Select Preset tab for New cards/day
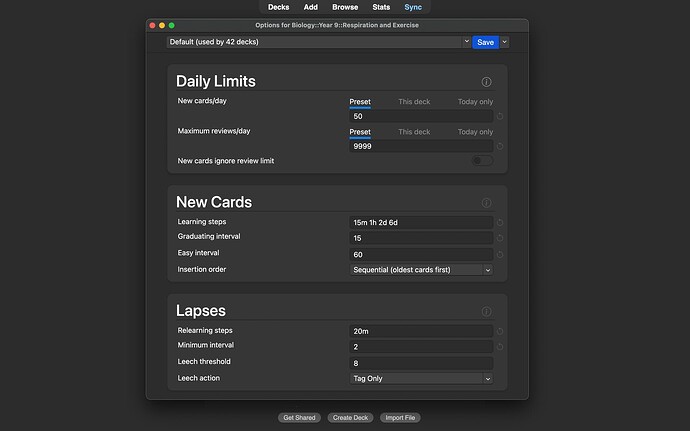This screenshot has height=431, width=690. [360, 102]
